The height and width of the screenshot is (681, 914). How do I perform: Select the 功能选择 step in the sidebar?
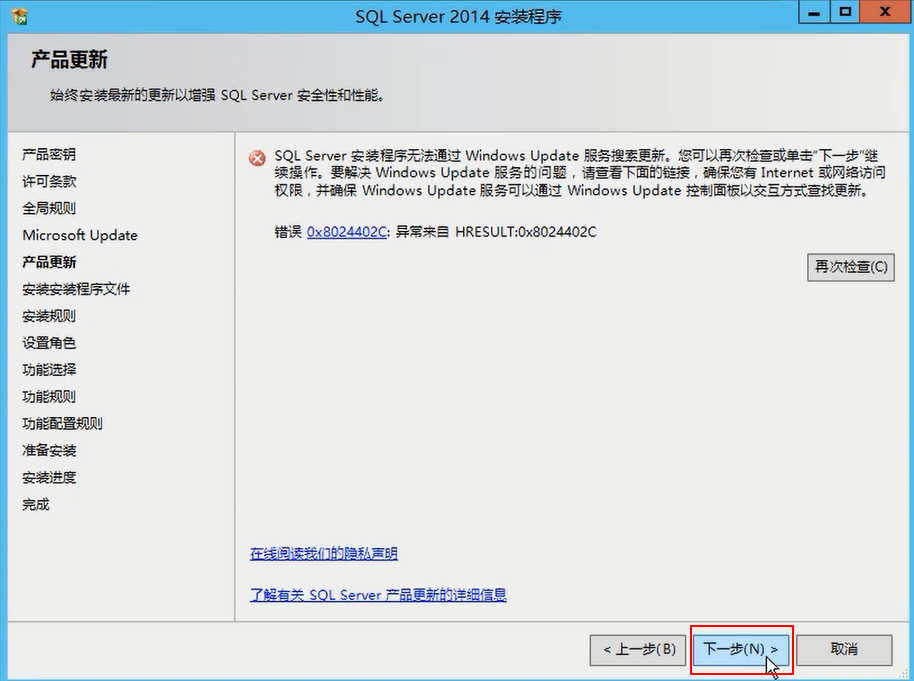pyautogui.click(x=49, y=370)
